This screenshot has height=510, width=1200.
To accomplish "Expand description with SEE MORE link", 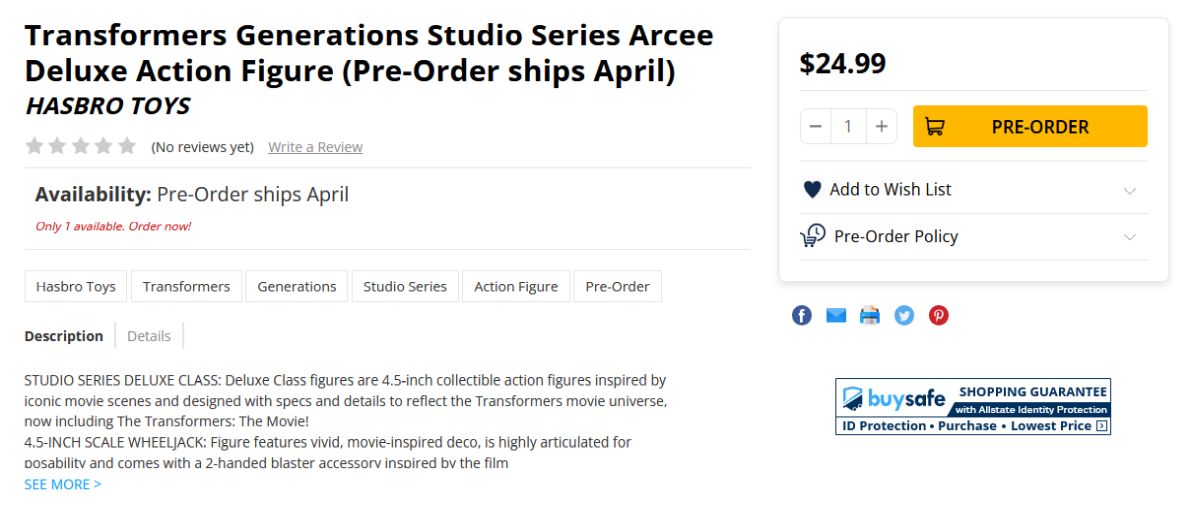I will click(x=63, y=484).
